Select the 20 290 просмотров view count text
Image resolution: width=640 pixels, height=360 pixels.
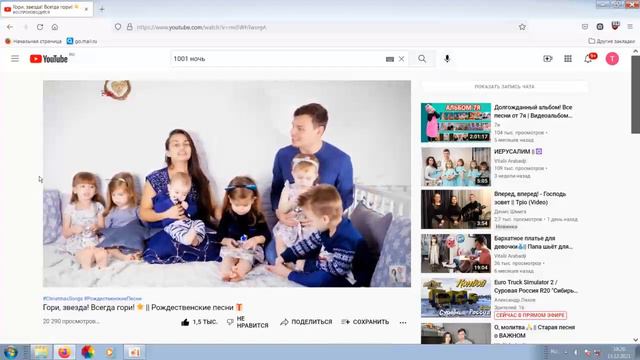tap(71, 322)
